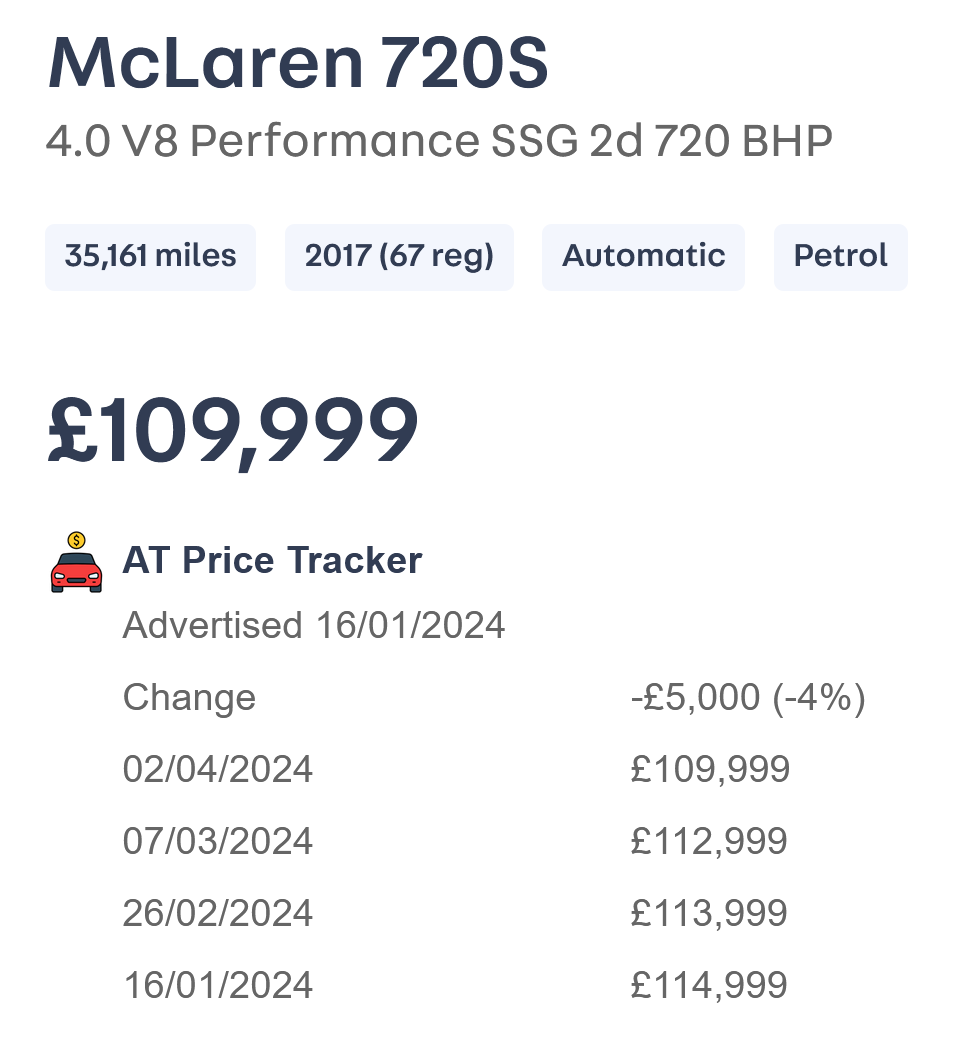964x1051 pixels.
Task: Click the Change label row
Action: (x=189, y=697)
